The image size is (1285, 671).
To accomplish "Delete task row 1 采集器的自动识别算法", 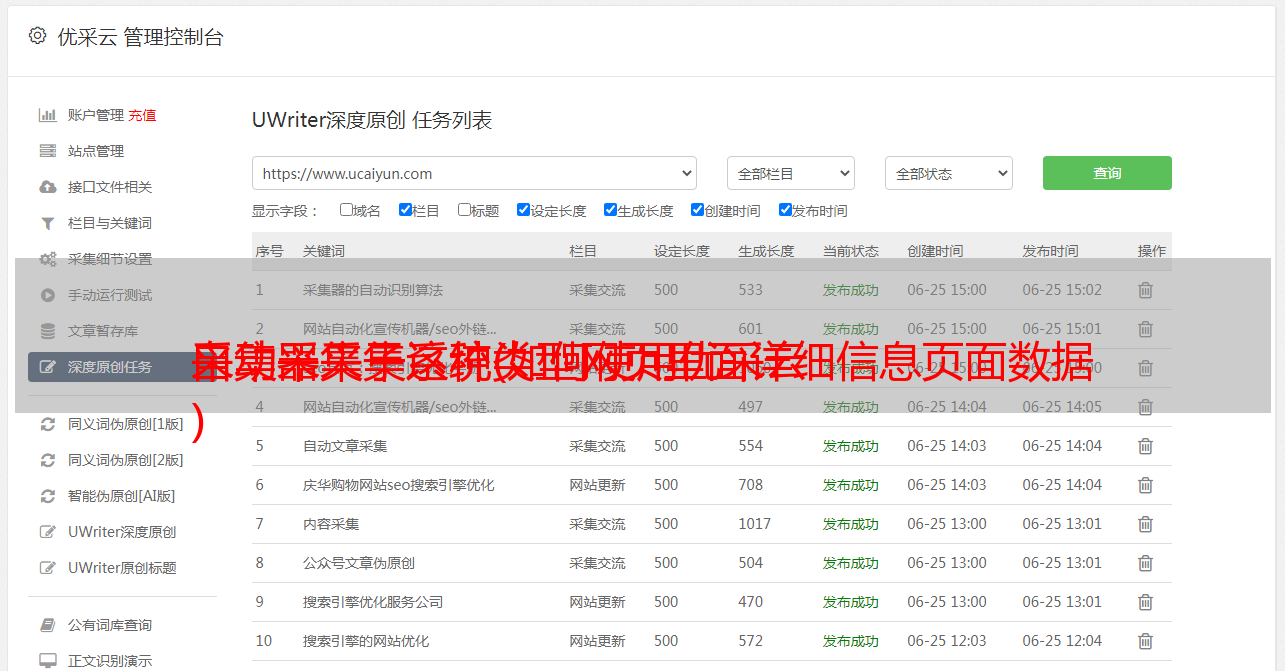I will (1146, 290).
